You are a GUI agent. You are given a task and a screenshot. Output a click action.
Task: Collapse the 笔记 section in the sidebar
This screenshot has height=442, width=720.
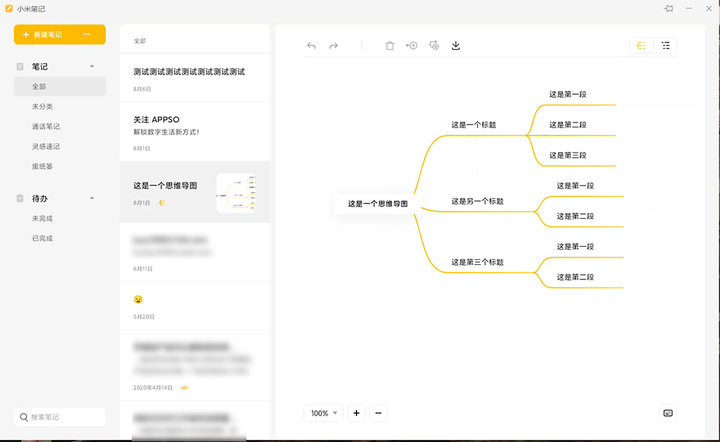click(x=93, y=67)
